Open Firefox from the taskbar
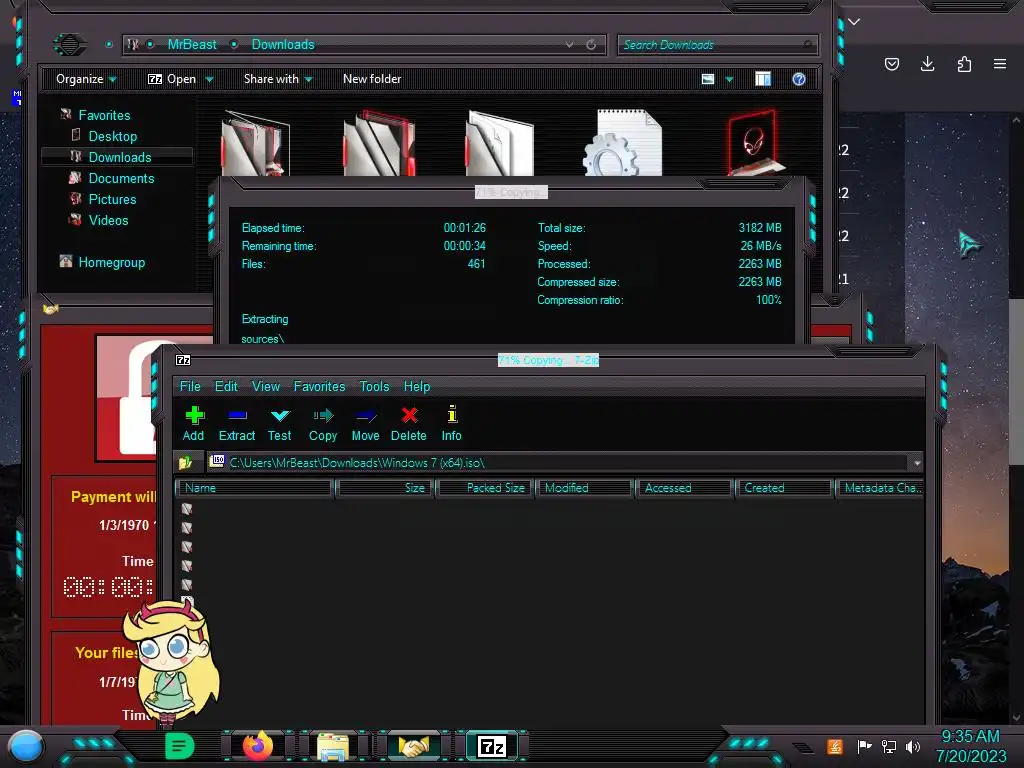Screen dimensions: 1024x768 click(x=258, y=746)
